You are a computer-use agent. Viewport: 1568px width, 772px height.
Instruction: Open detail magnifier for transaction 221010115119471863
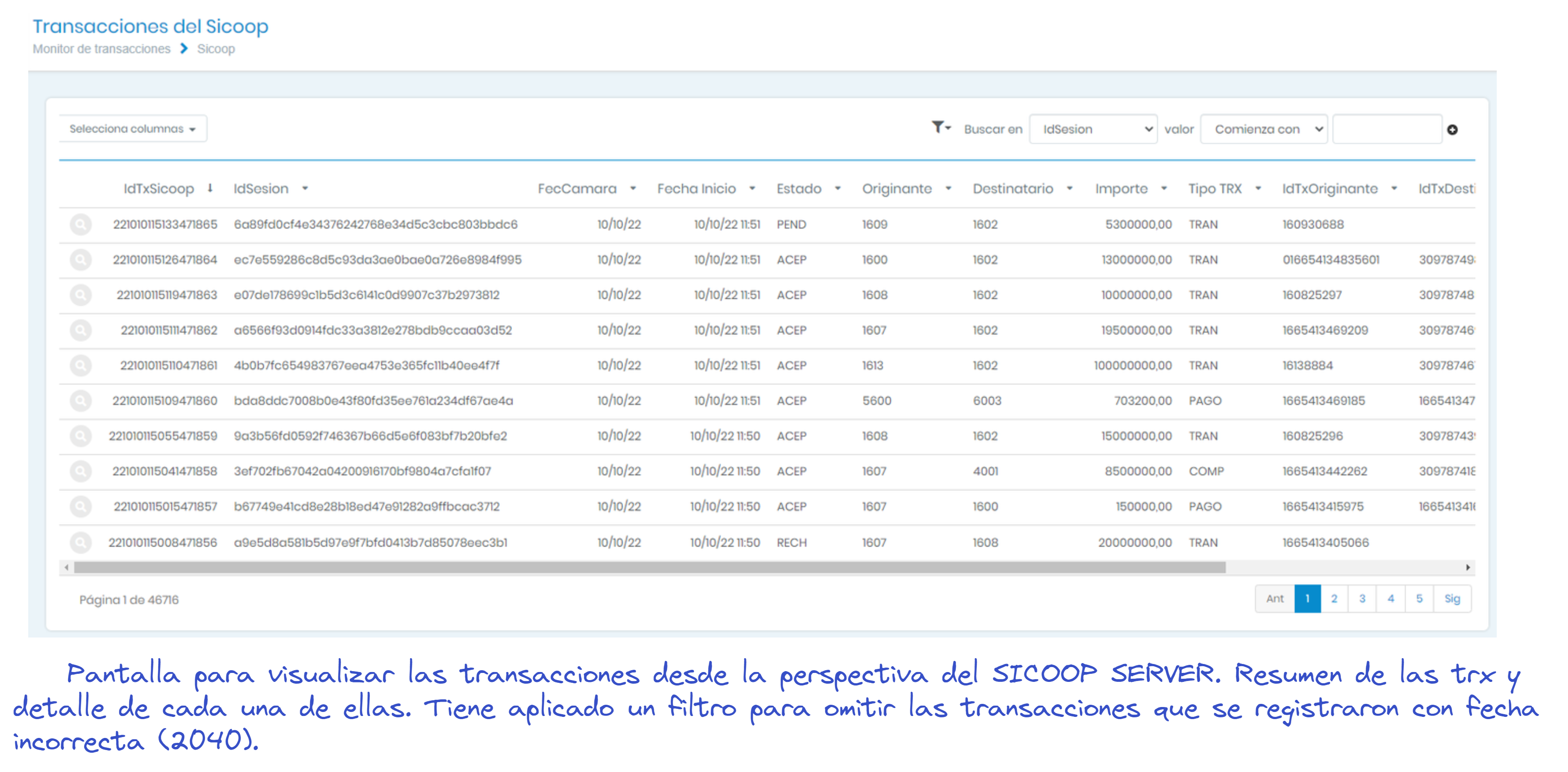pyautogui.click(x=80, y=295)
